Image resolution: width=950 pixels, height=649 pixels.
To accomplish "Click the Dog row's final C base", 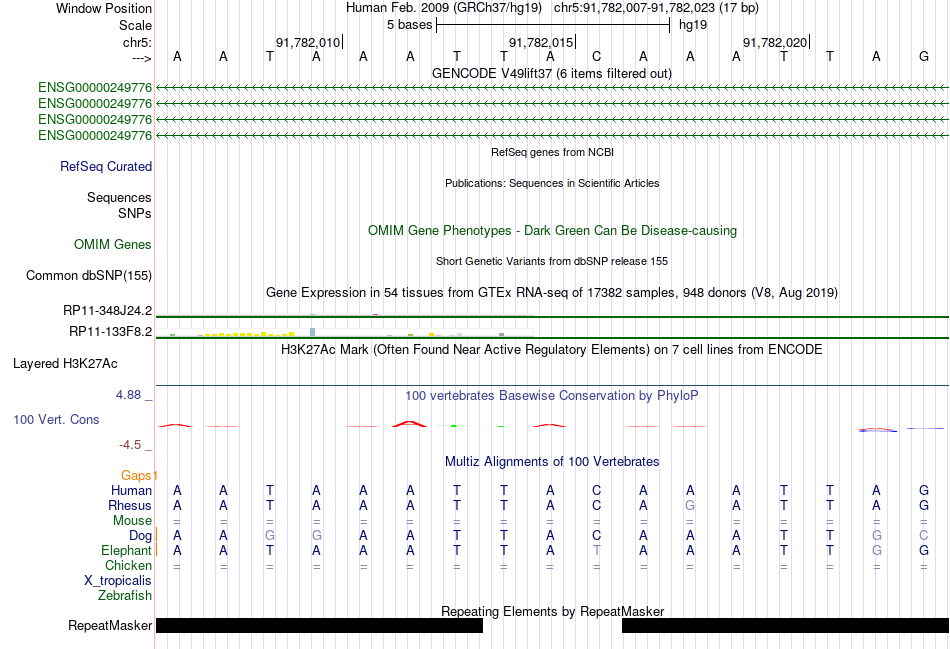I will (x=923, y=536).
